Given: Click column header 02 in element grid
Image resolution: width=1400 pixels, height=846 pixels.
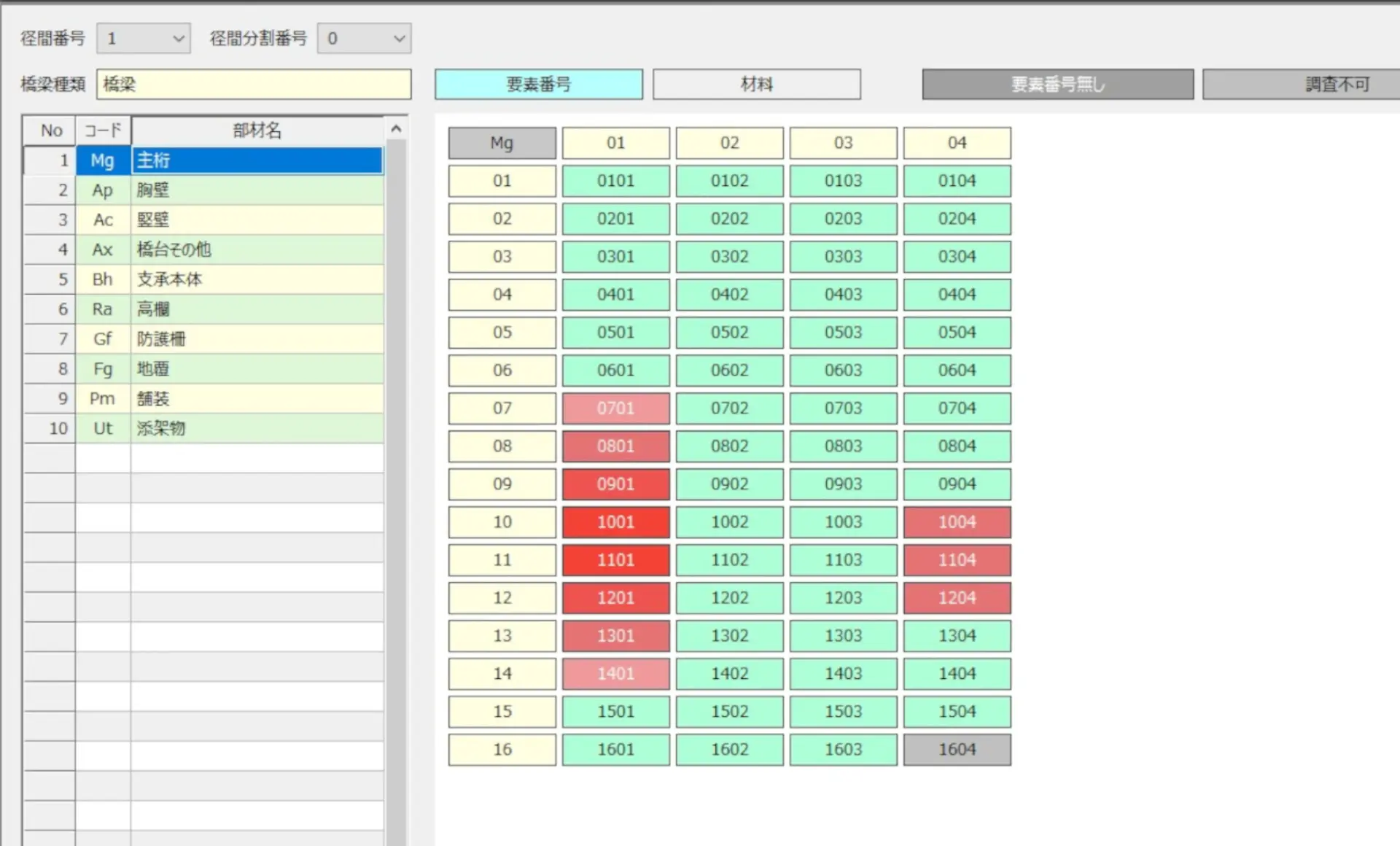Looking at the screenshot, I should pos(730,143).
